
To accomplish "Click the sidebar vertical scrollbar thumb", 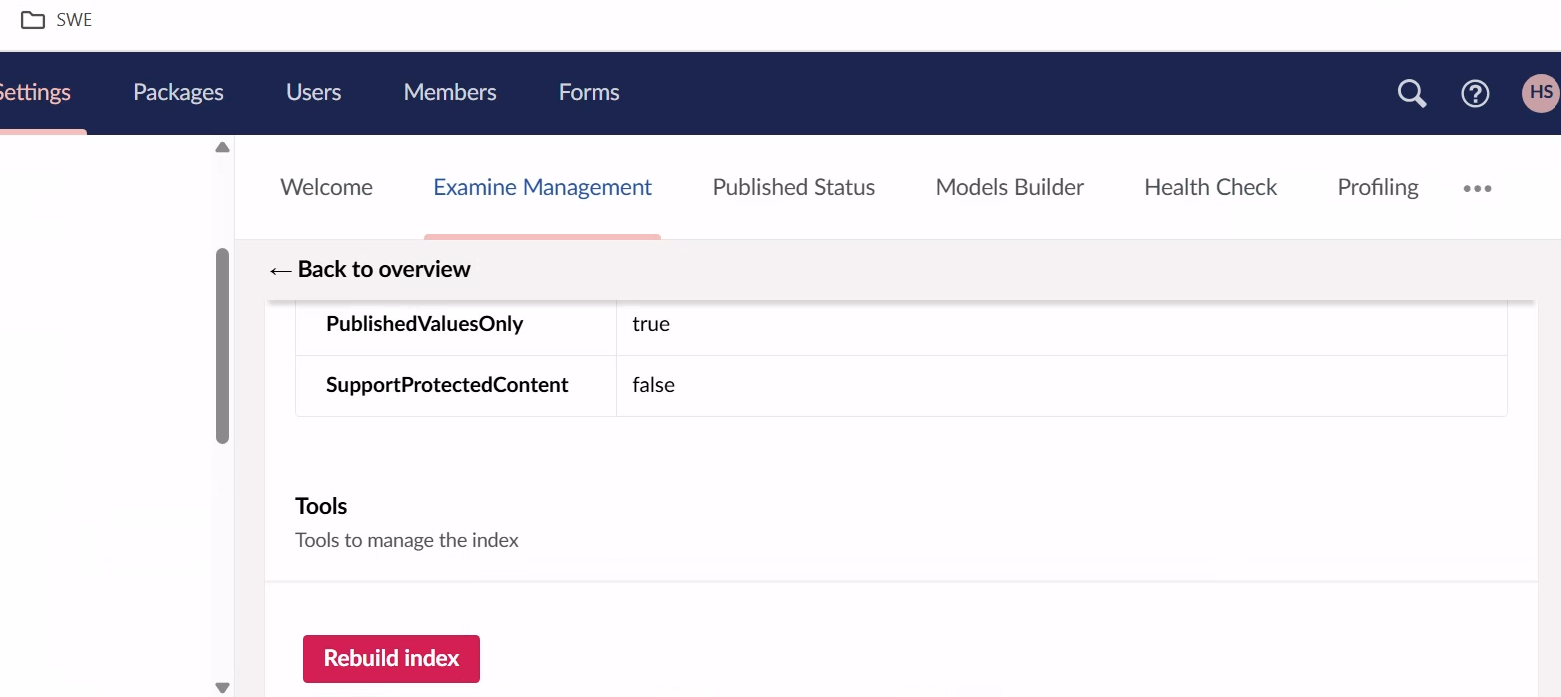I will [223, 345].
